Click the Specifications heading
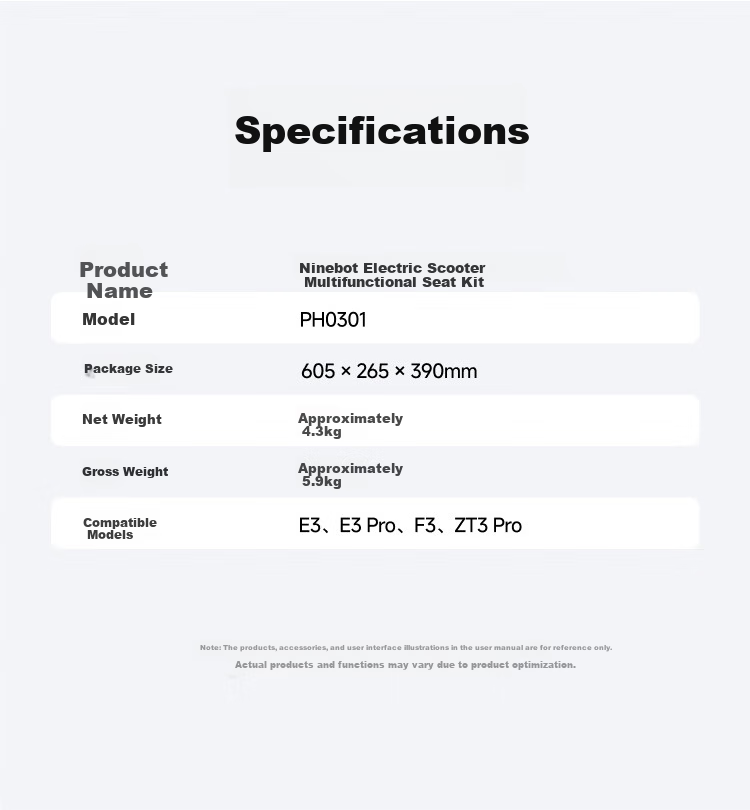 (382, 131)
